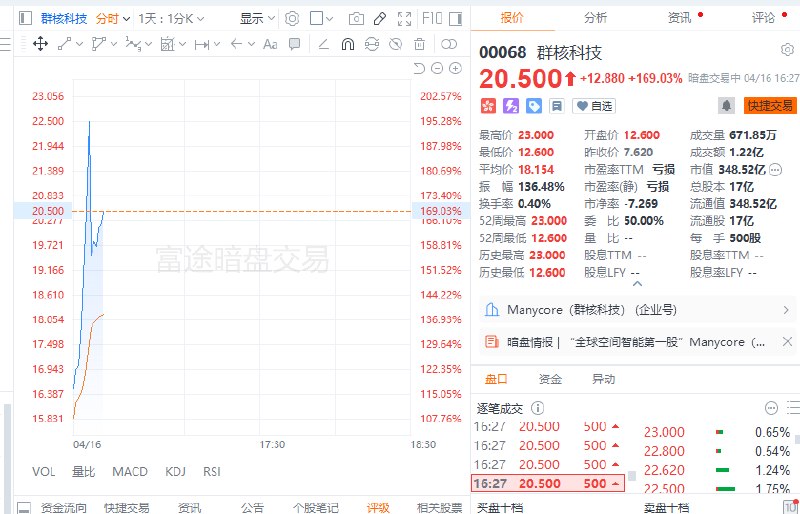Add the MACD indicator

[x=130, y=472]
